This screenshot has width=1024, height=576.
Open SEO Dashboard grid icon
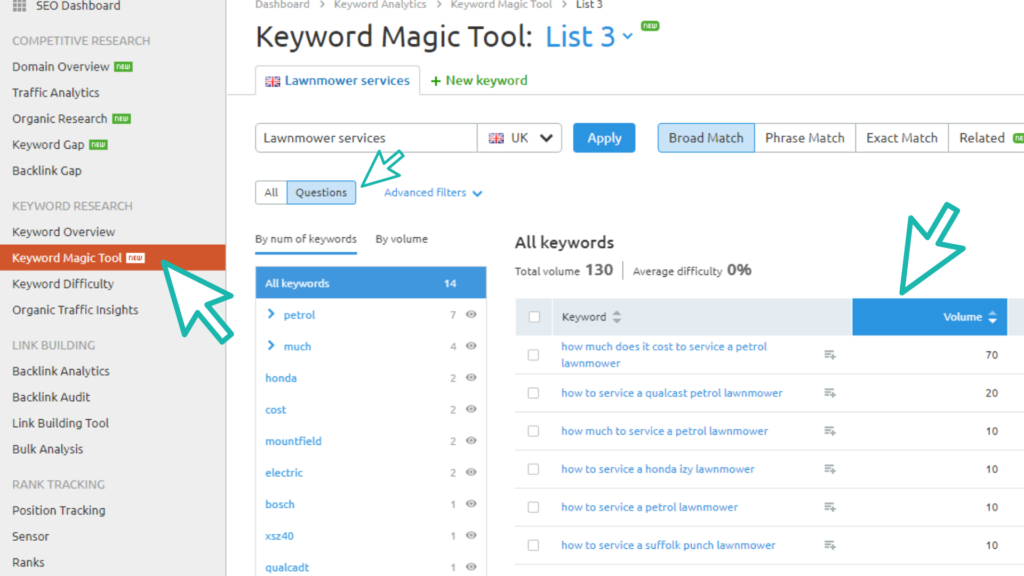click(x=20, y=6)
